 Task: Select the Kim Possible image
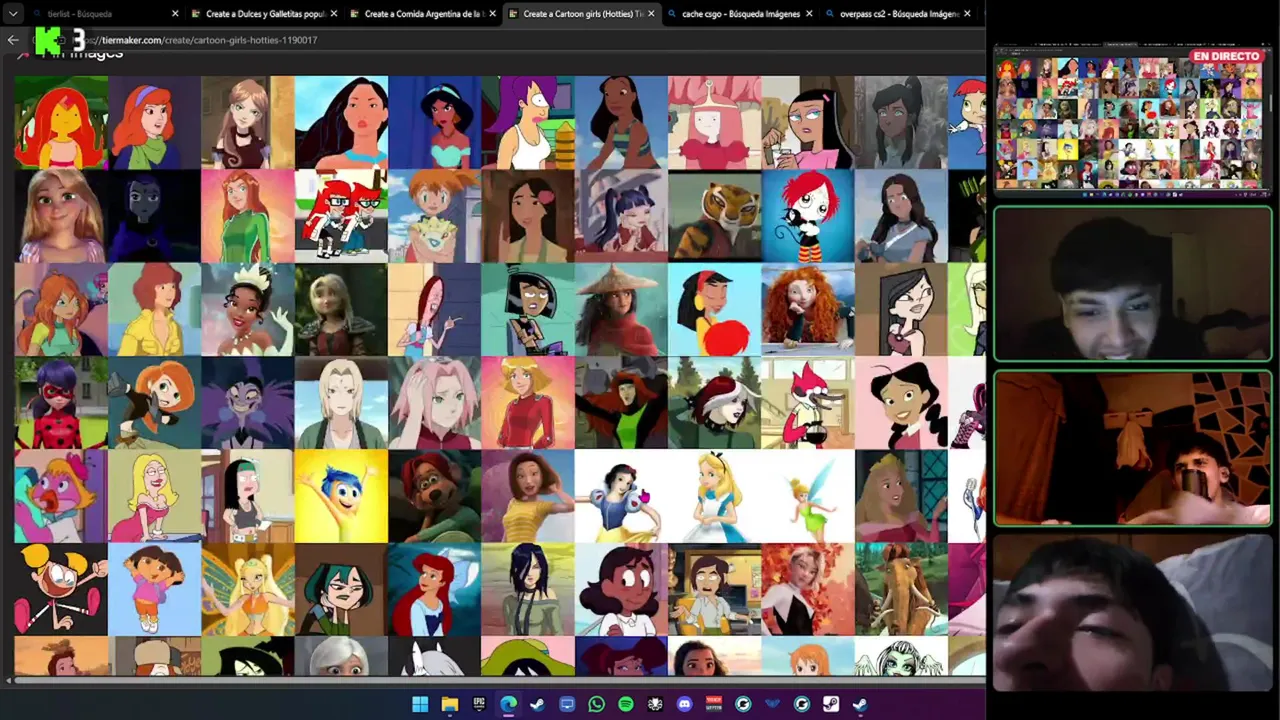[x=154, y=403]
